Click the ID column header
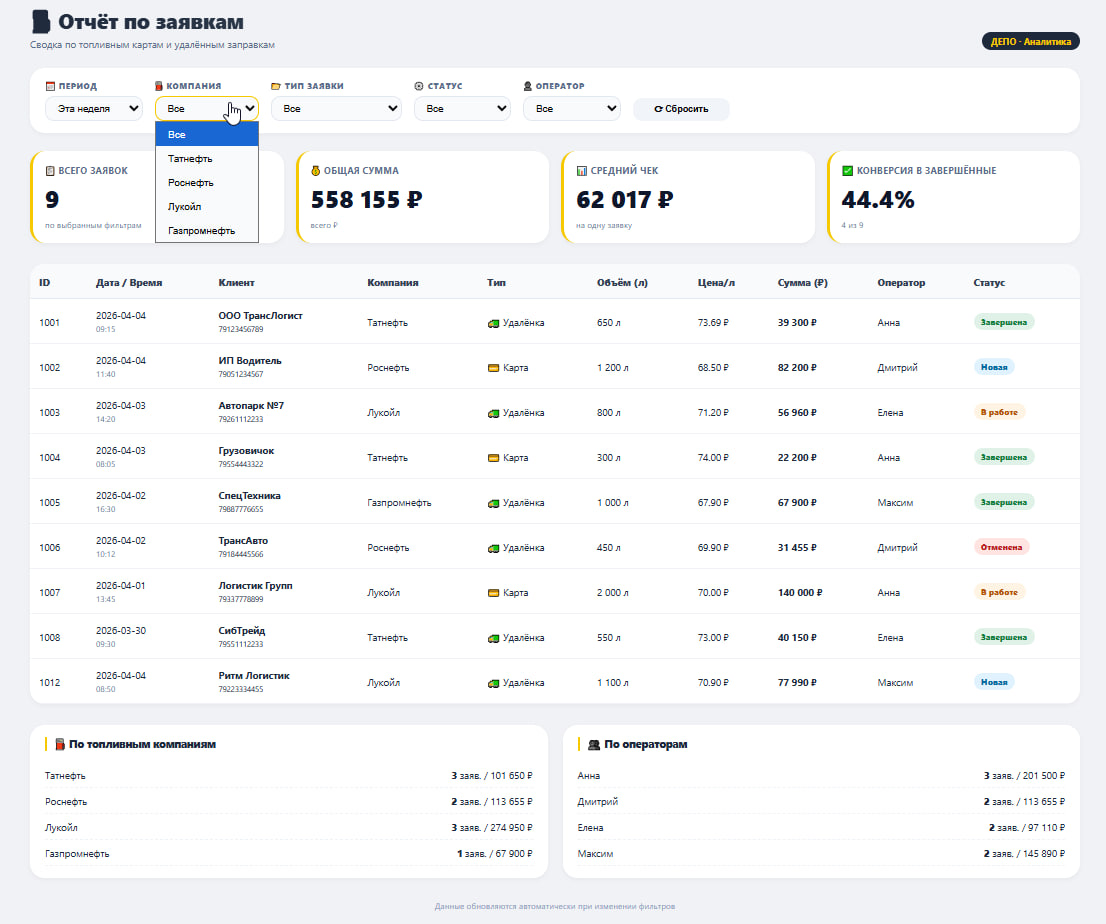The image size is (1106, 924). [x=44, y=283]
